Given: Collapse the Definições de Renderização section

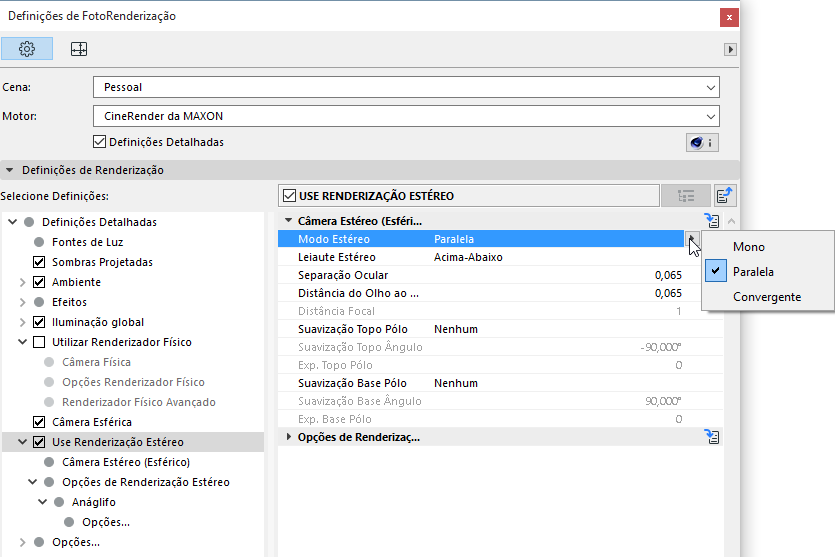Looking at the screenshot, I should [10, 170].
